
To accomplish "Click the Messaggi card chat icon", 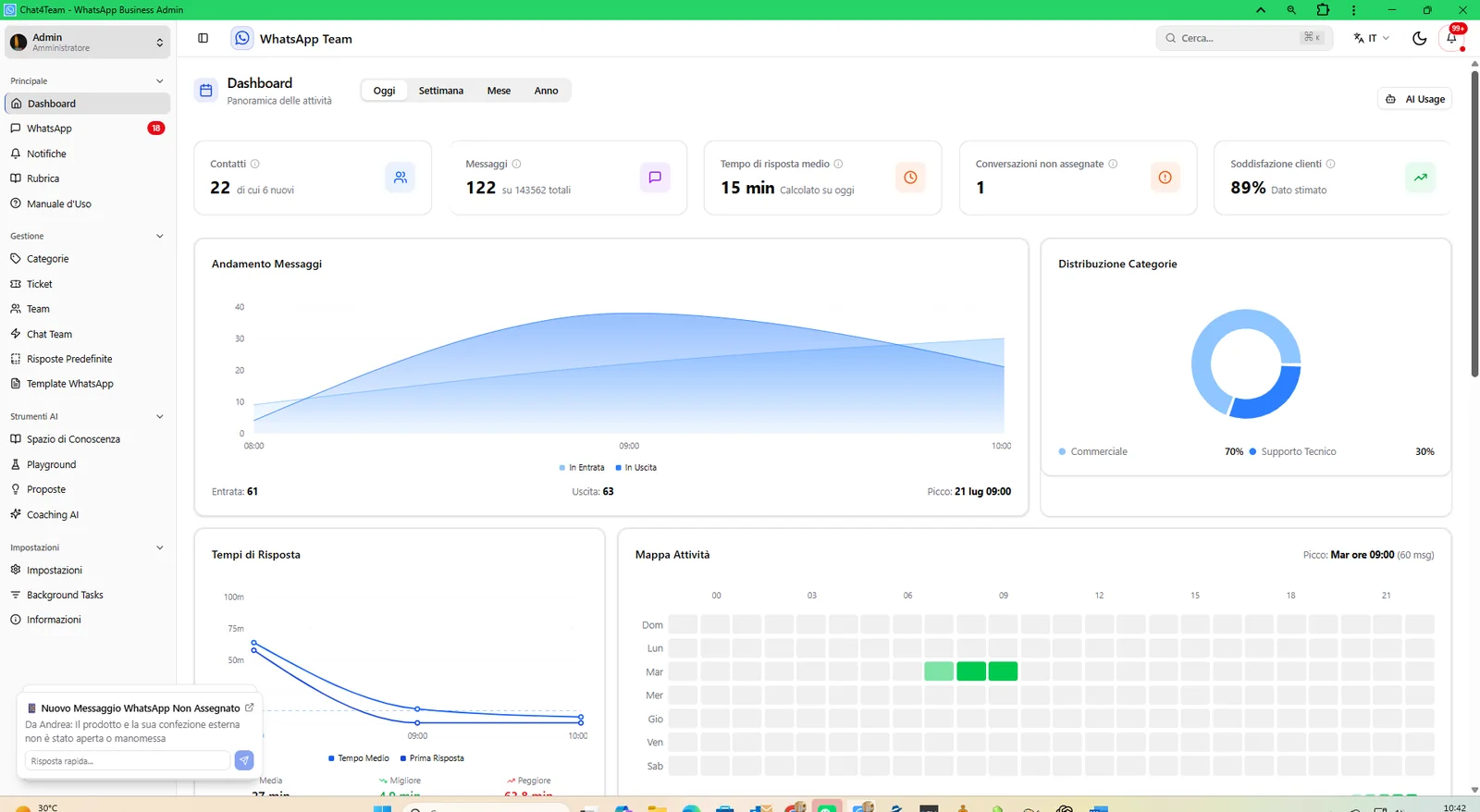I will [x=655, y=177].
